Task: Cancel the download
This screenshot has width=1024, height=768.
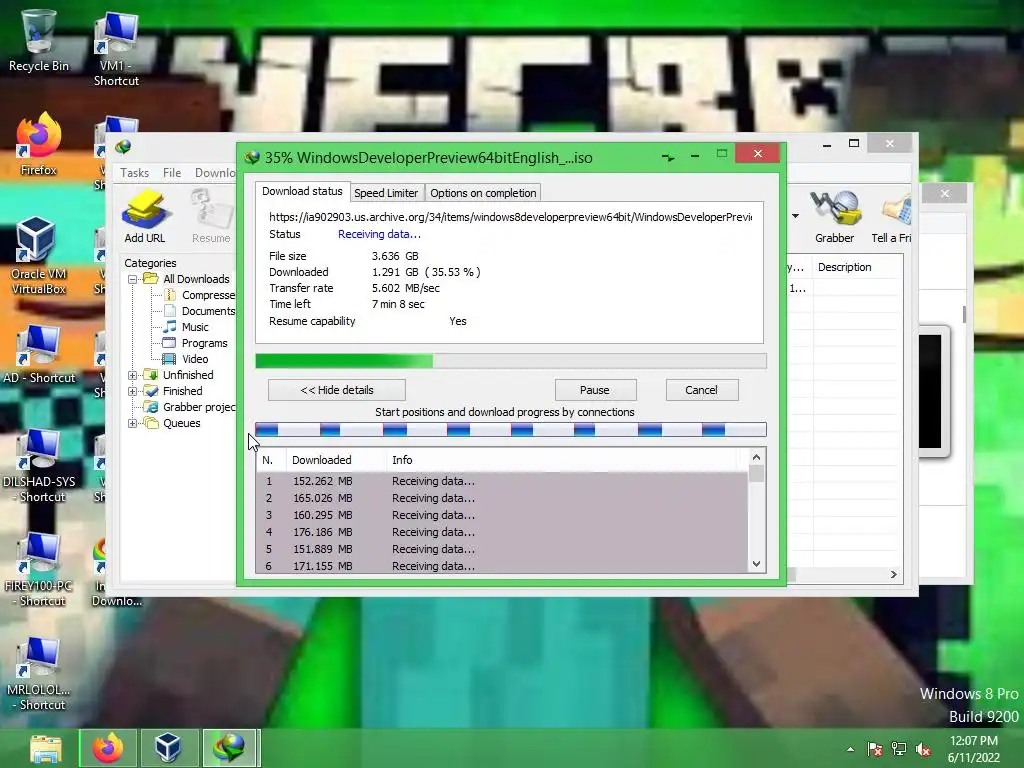Action: (701, 390)
